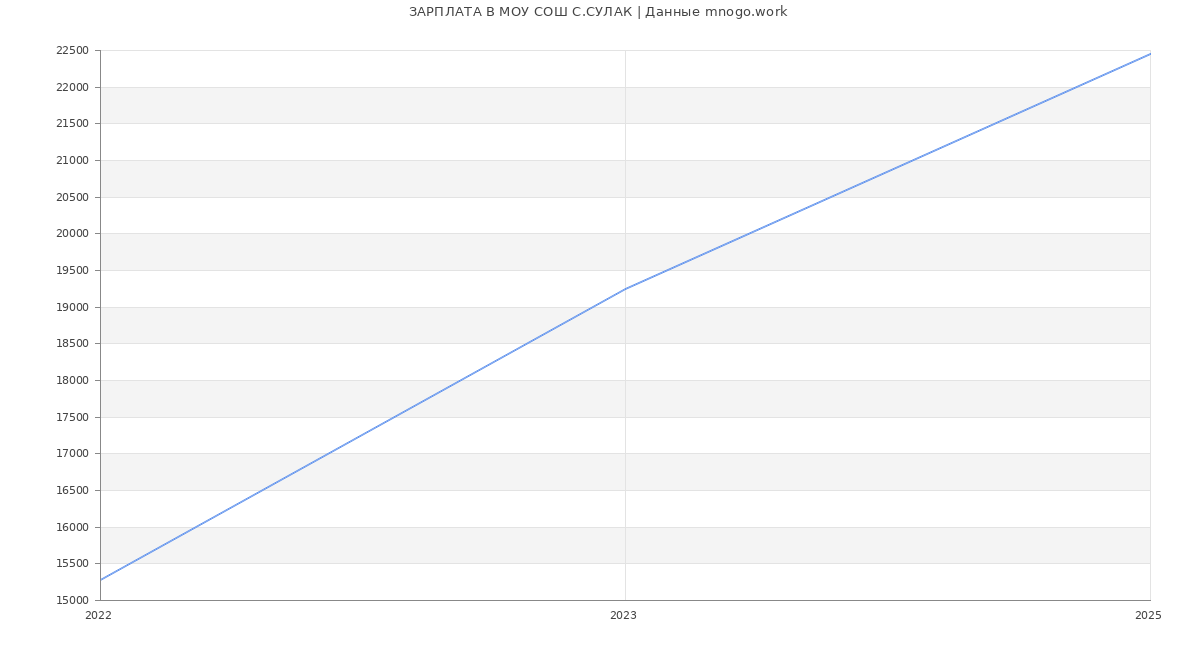Viewport: 1200px width, 650px height.
Task: Click the 15000 y-axis label
Action: (x=72, y=601)
